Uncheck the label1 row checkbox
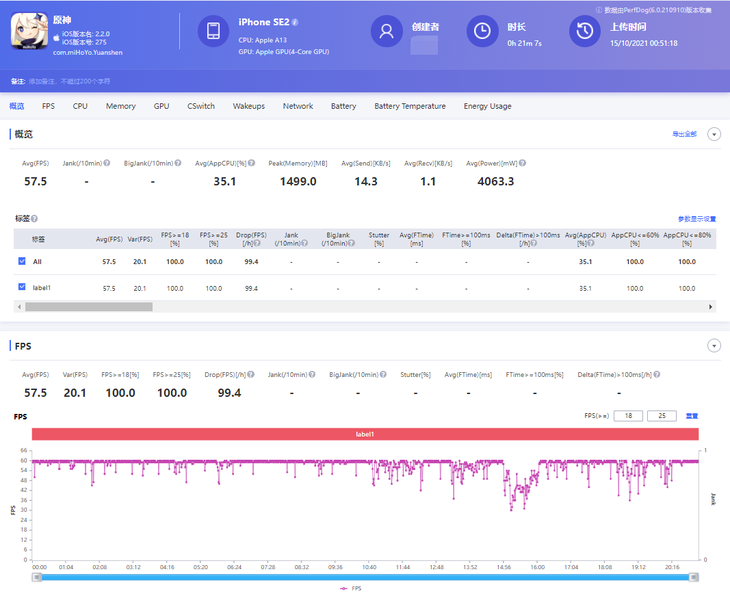 coord(22,287)
